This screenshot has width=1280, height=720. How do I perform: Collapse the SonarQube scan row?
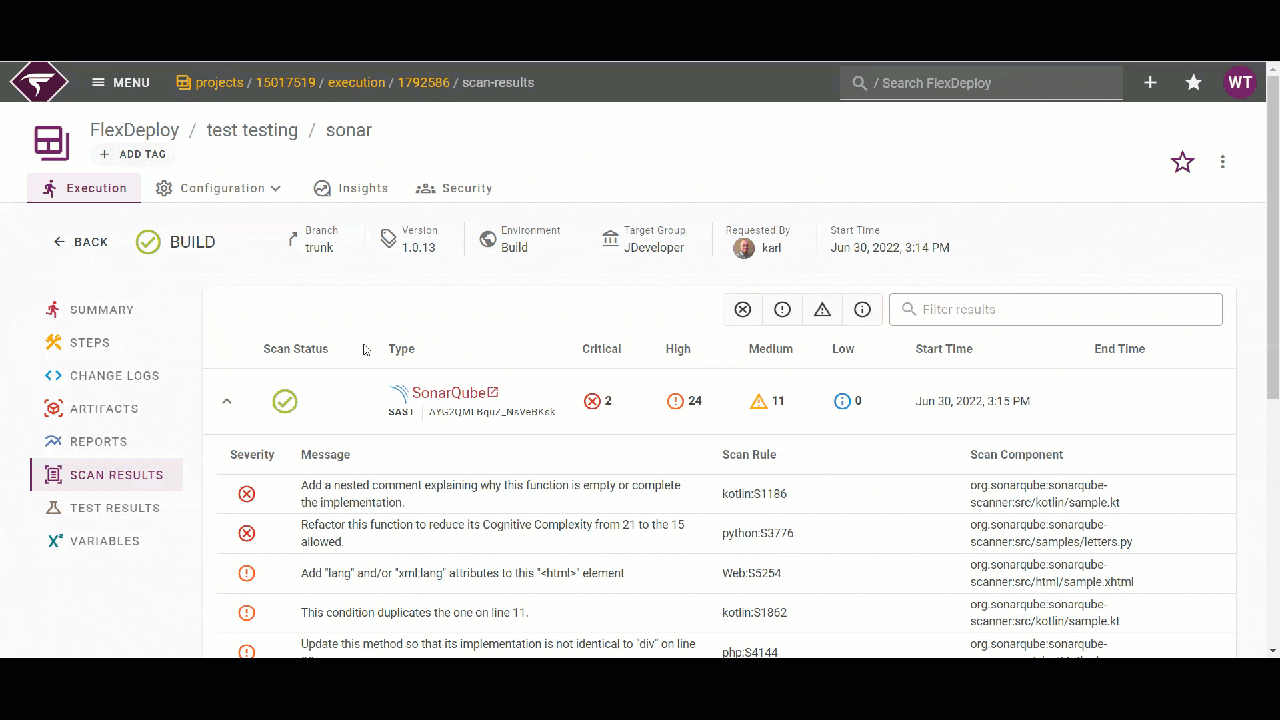[x=227, y=401]
